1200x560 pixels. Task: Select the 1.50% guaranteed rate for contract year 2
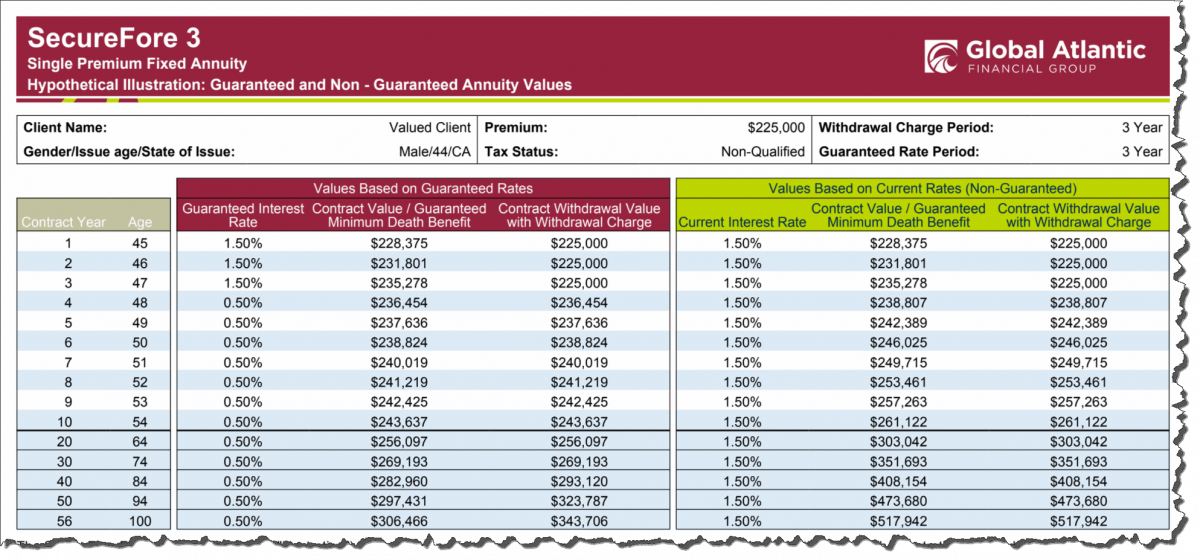point(242,263)
